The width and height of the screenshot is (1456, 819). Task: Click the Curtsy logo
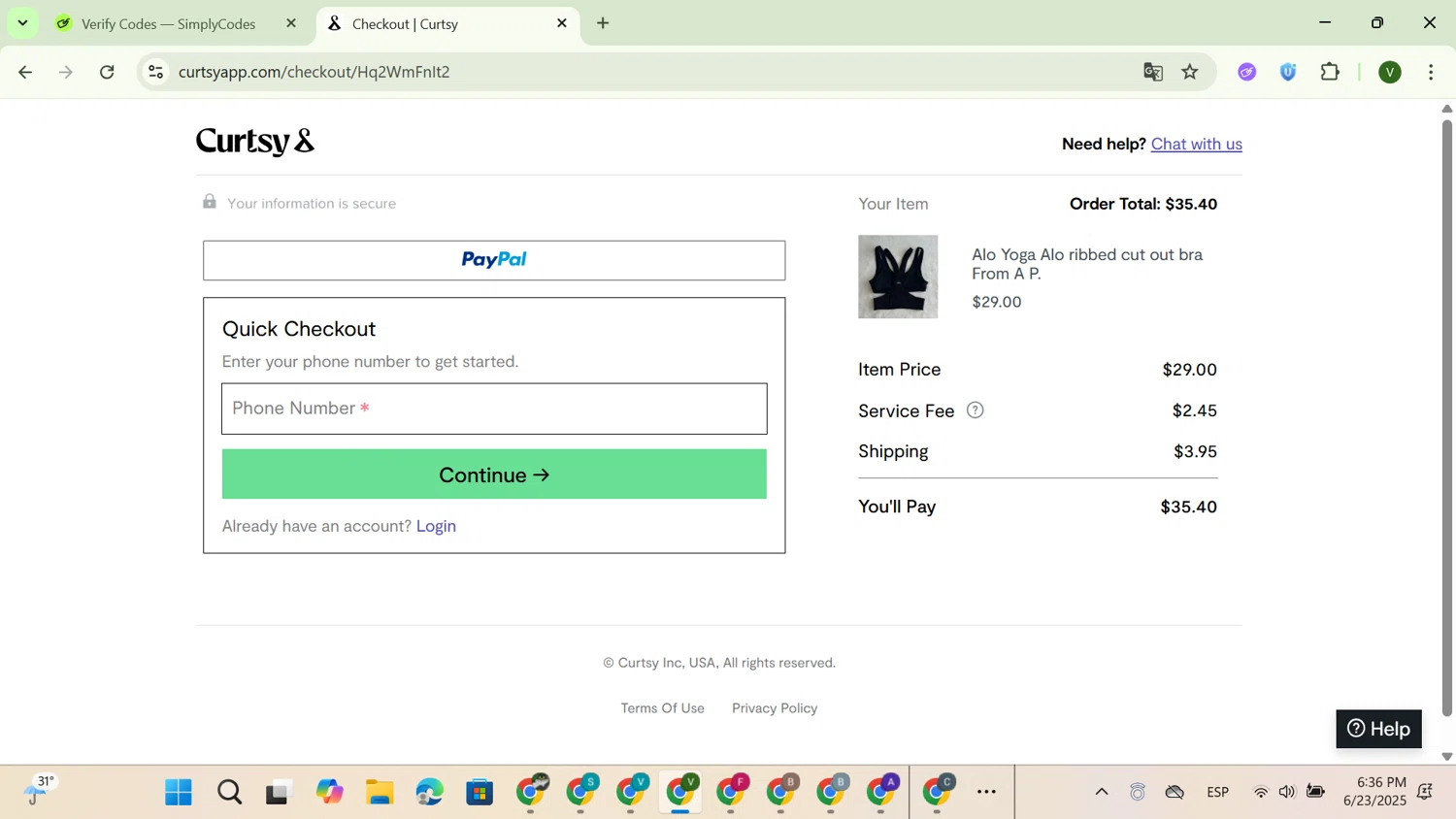click(255, 142)
